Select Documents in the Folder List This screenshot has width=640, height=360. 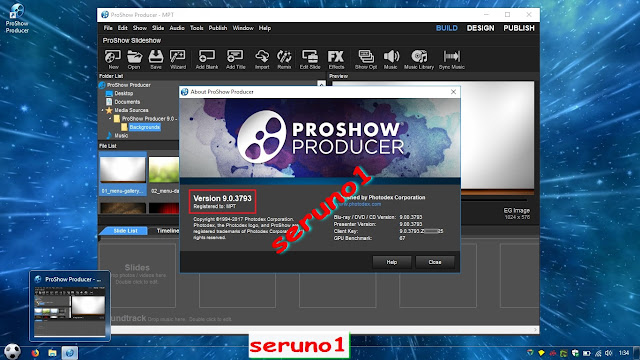[x=127, y=102]
